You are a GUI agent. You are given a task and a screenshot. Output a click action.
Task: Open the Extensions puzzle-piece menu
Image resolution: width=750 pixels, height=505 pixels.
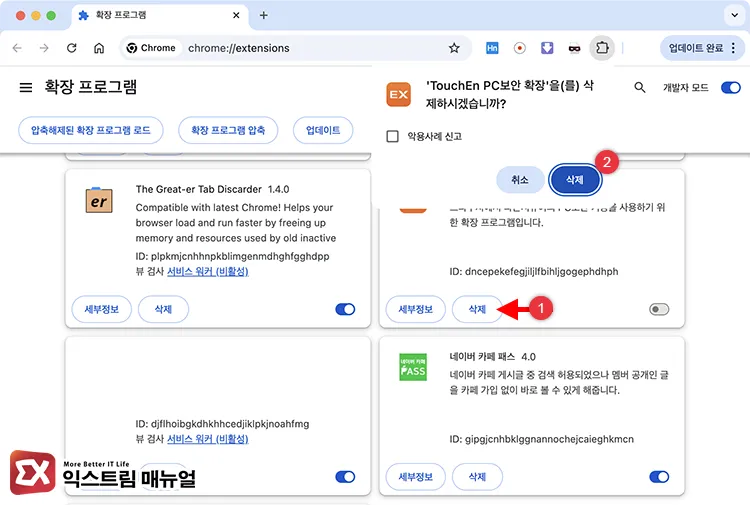pos(602,48)
